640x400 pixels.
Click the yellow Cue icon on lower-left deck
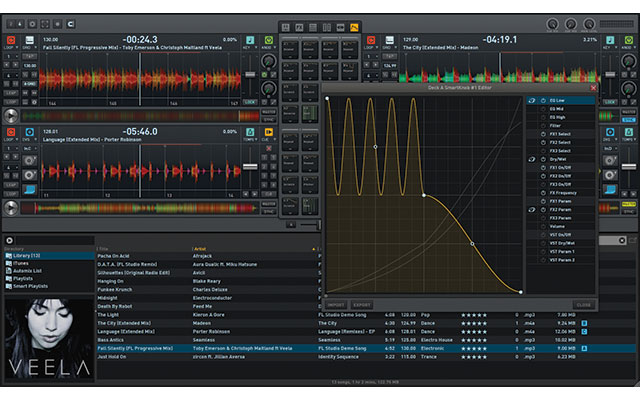pos(268,132)
